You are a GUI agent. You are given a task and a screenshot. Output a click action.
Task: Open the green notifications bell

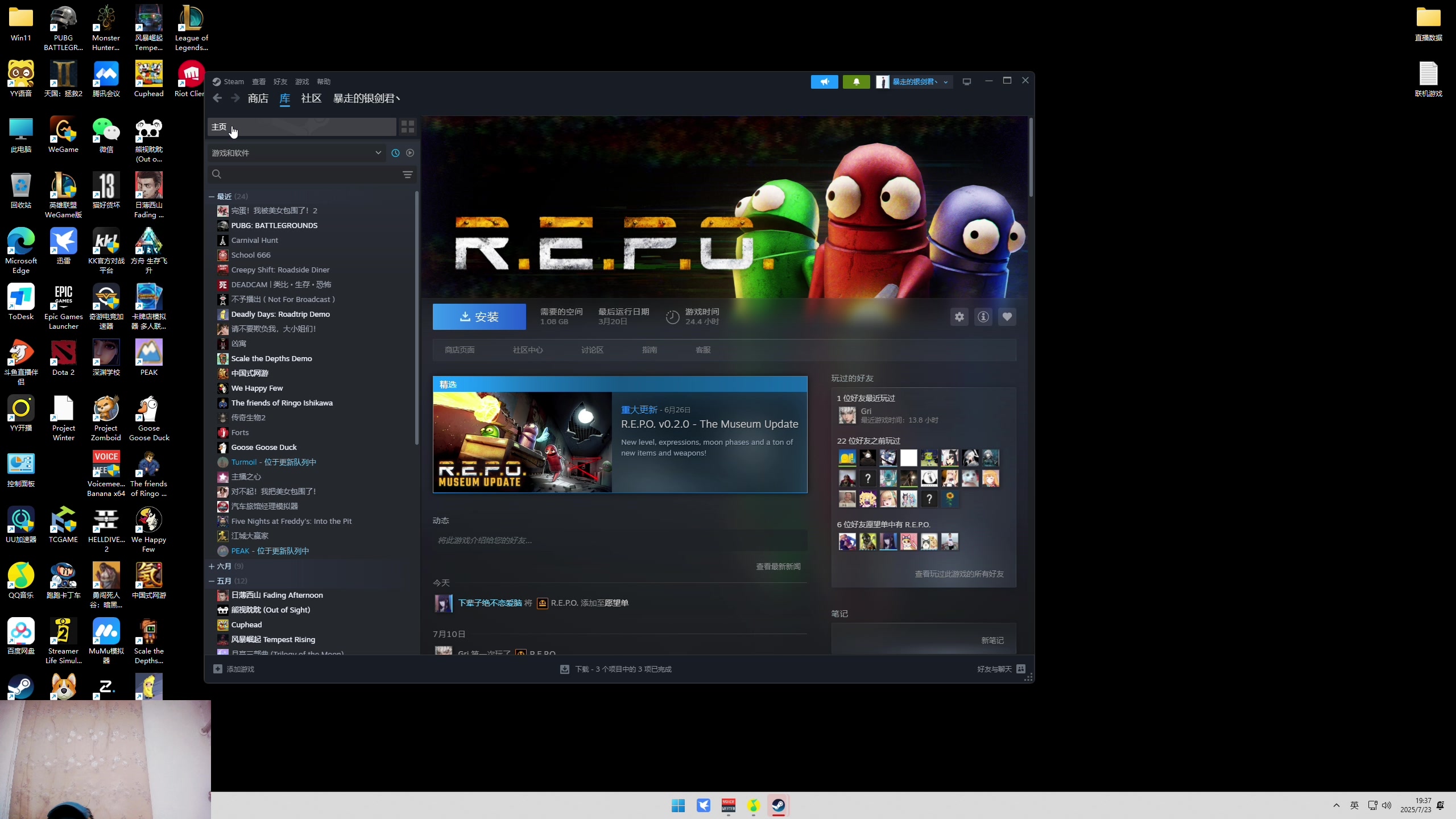point(856,82)
